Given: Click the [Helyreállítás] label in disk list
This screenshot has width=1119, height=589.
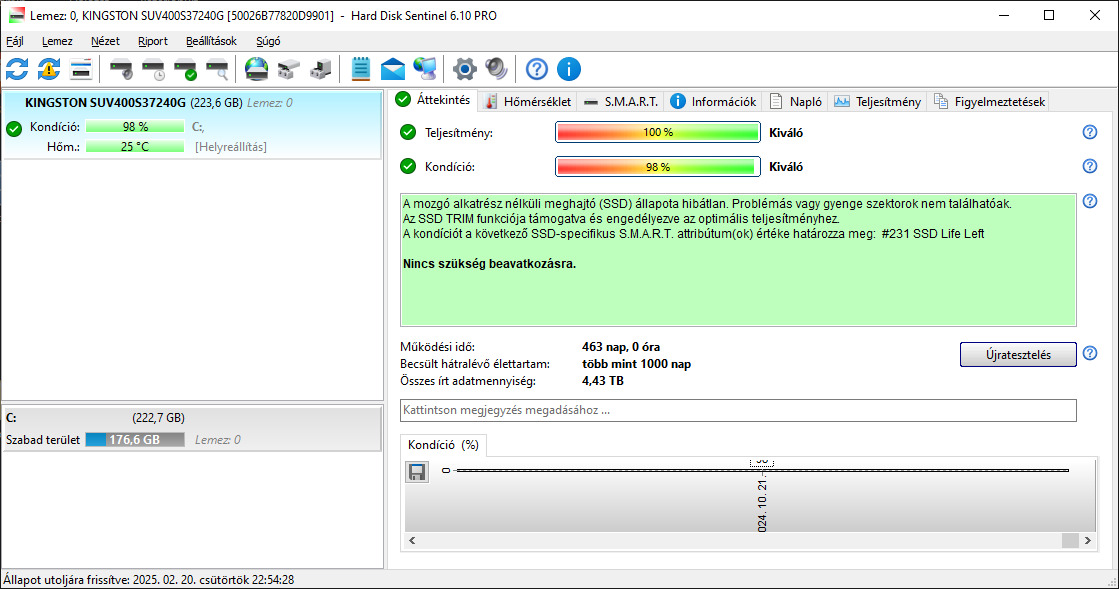Looking at the screenshot, I should click(231, 146).
